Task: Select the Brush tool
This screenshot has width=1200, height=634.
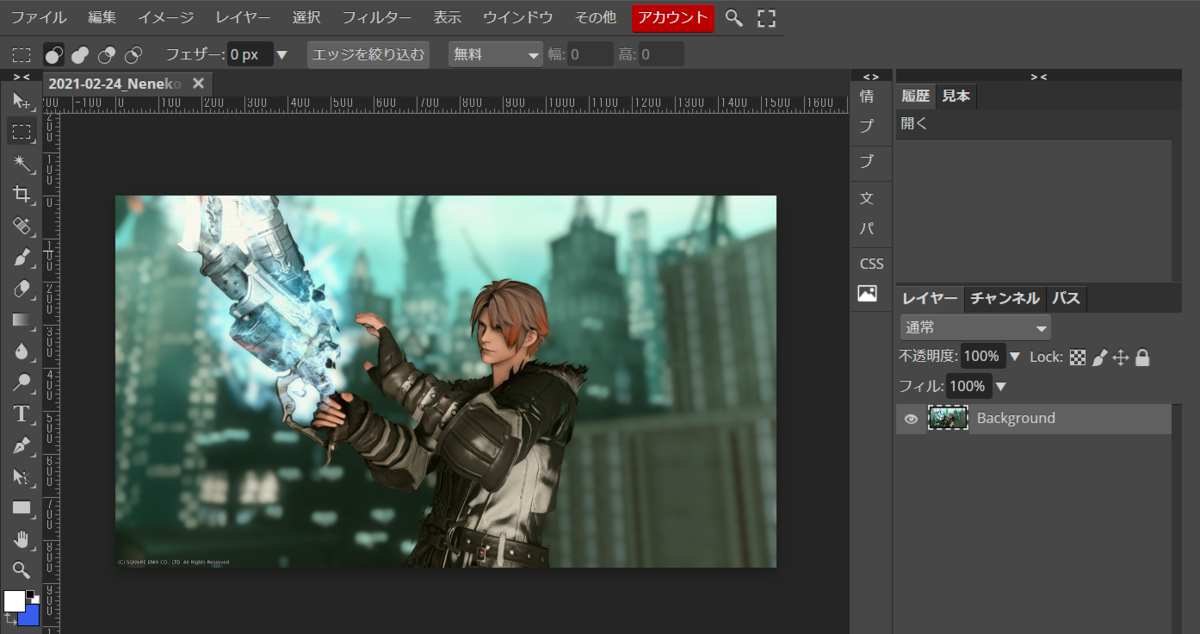Action: click(21, 257)
